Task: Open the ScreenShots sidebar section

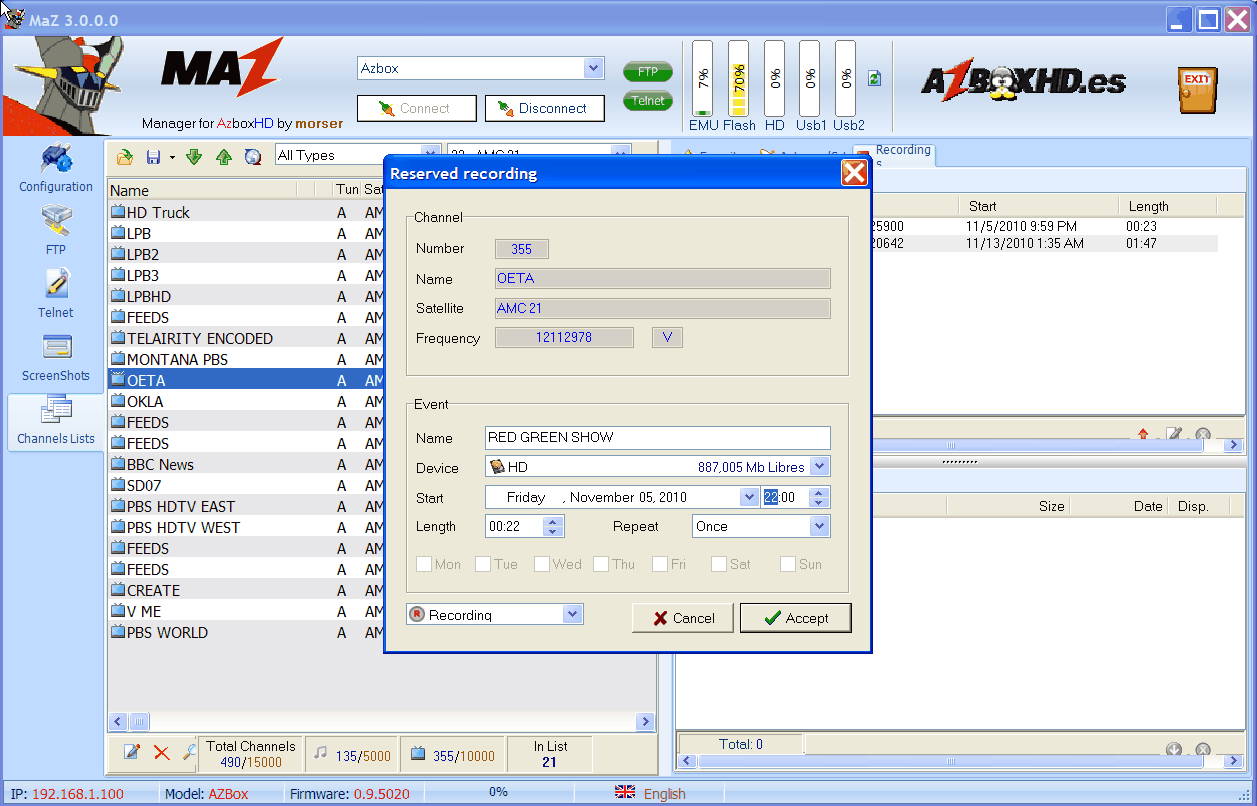Action: point(56,358)
